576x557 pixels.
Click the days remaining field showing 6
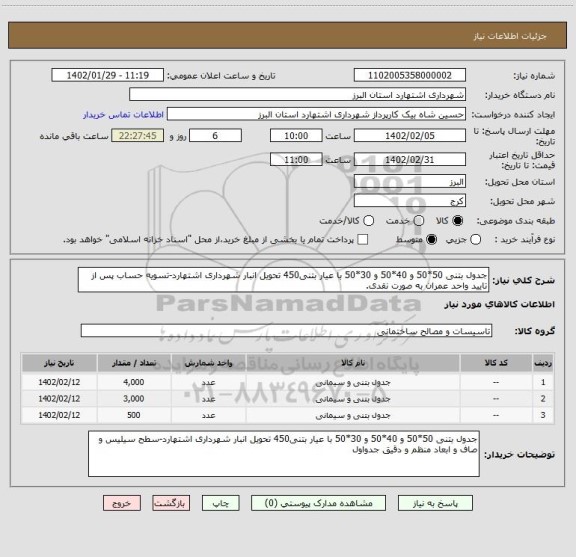coord(215,136)
